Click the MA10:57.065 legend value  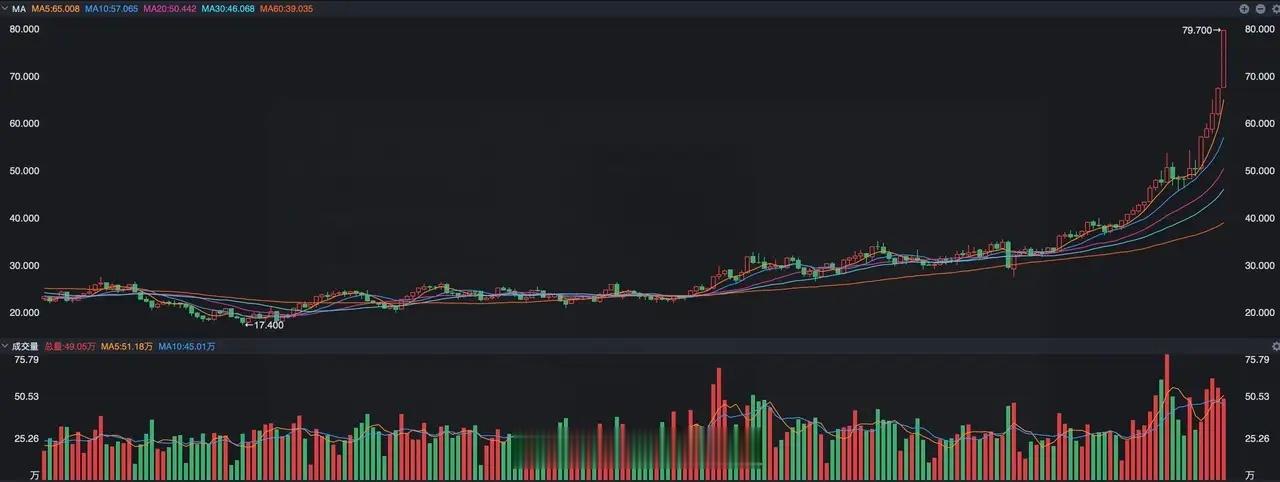point(111,8)
